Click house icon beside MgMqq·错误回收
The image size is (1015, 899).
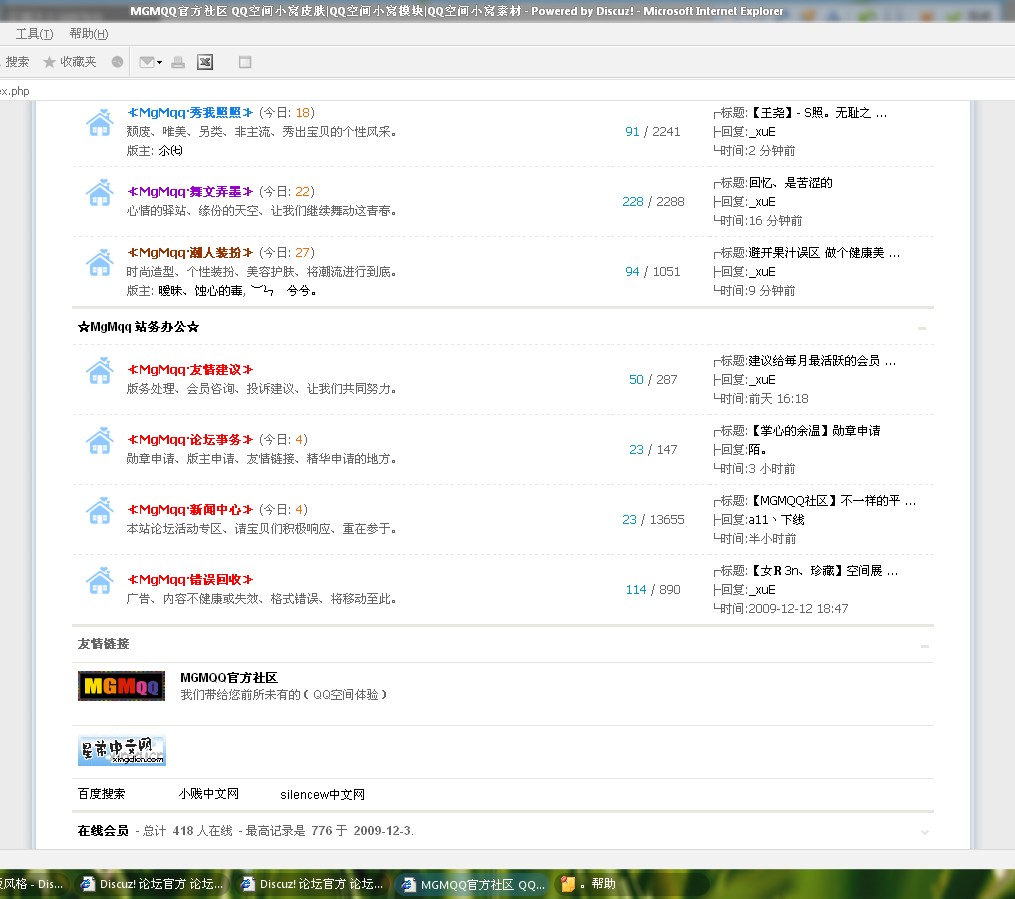pos(100,581)
